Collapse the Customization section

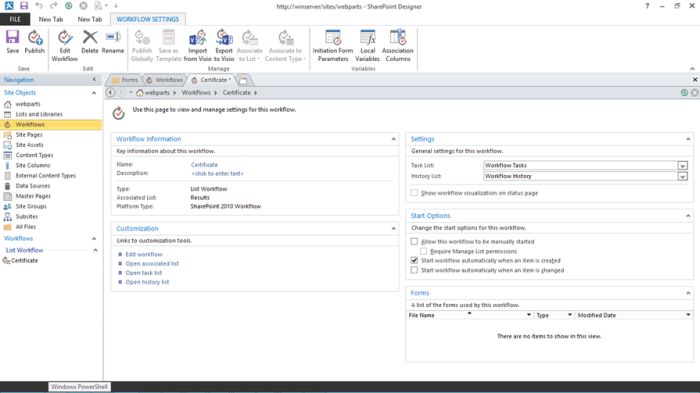pyautogui.click(x=393, y=228)
